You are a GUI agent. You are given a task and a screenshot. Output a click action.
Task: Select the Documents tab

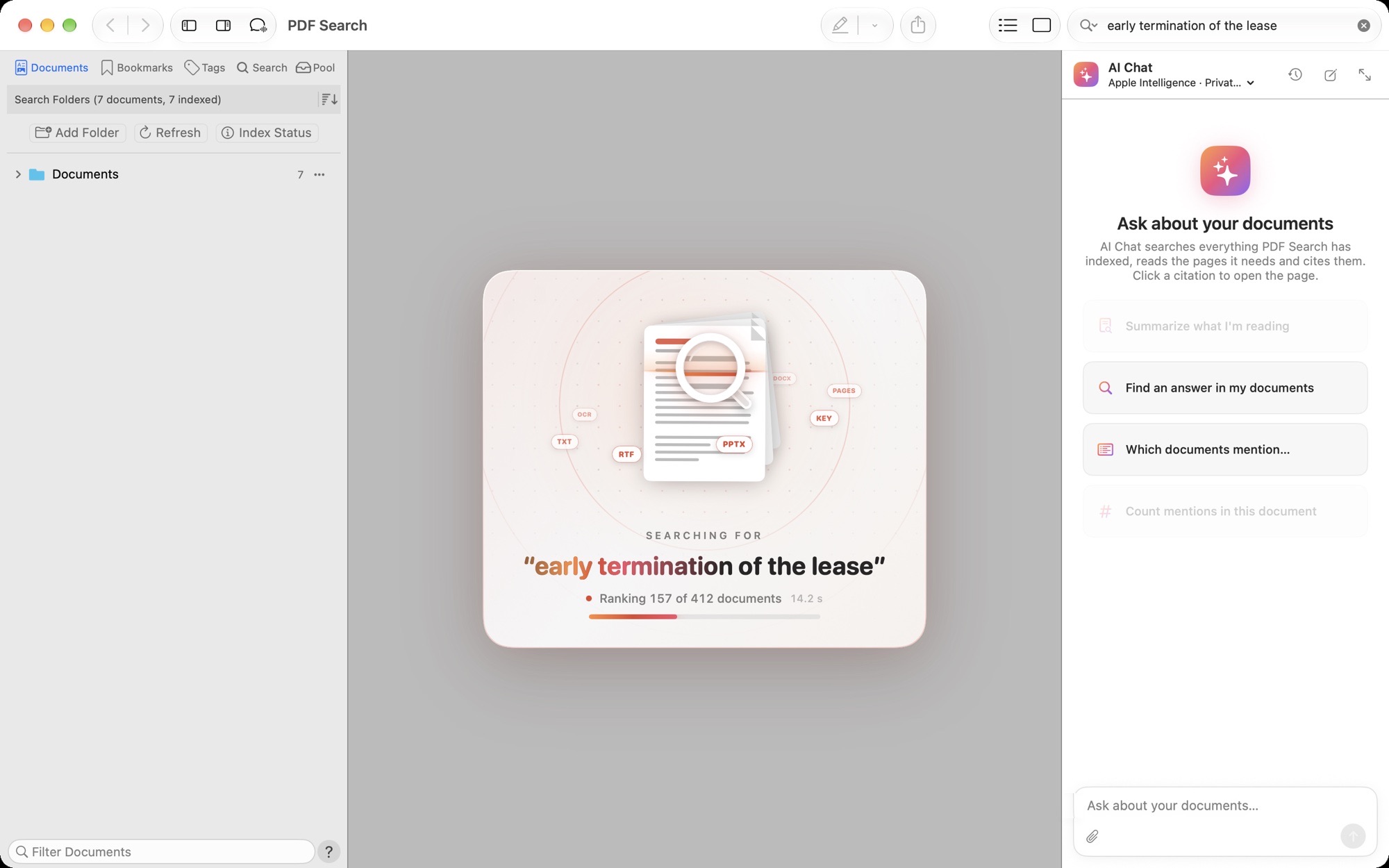[51, 67]
